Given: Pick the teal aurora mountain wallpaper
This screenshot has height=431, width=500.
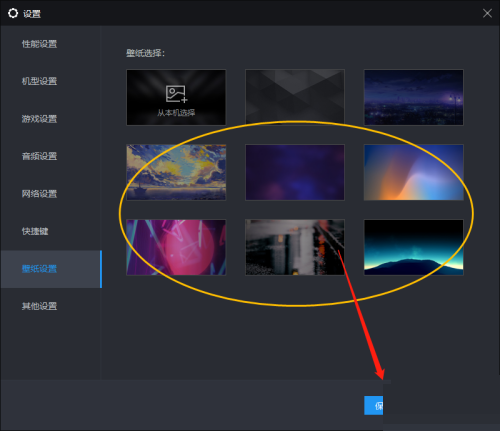Looking at the screenshot, I should point(414,247).
